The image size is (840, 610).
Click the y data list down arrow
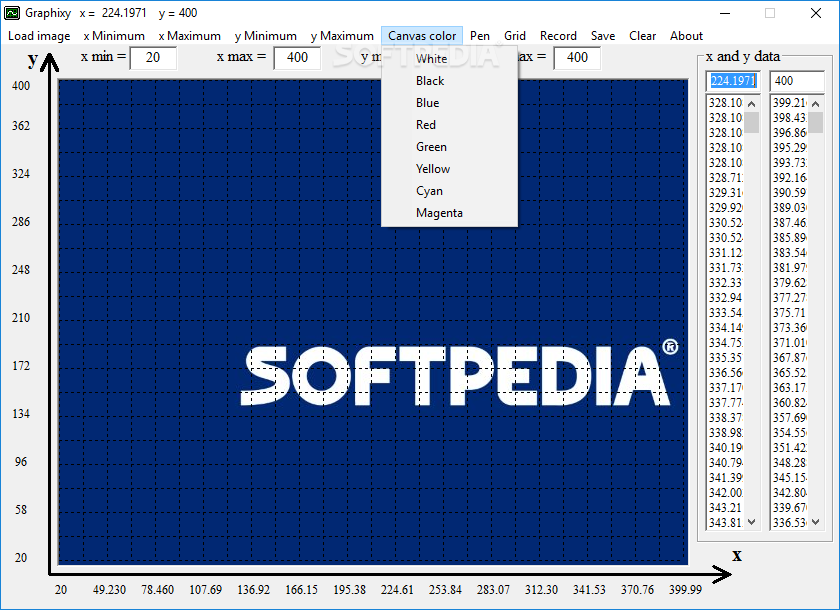click(815, 522)
